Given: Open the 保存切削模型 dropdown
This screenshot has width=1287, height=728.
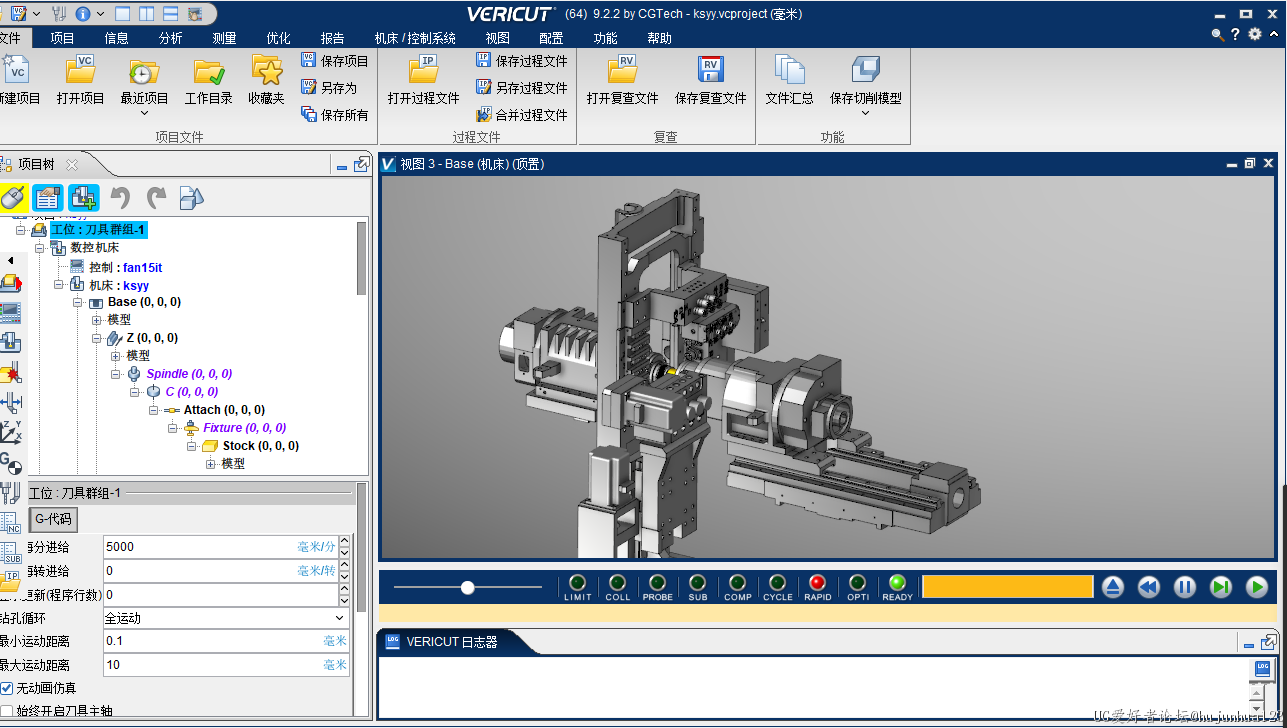Looking at the screenshot, I should point(866,113).
